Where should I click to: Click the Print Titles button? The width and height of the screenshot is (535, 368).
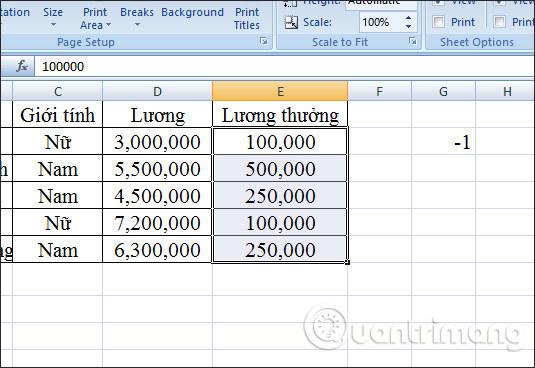pos(247,18)
